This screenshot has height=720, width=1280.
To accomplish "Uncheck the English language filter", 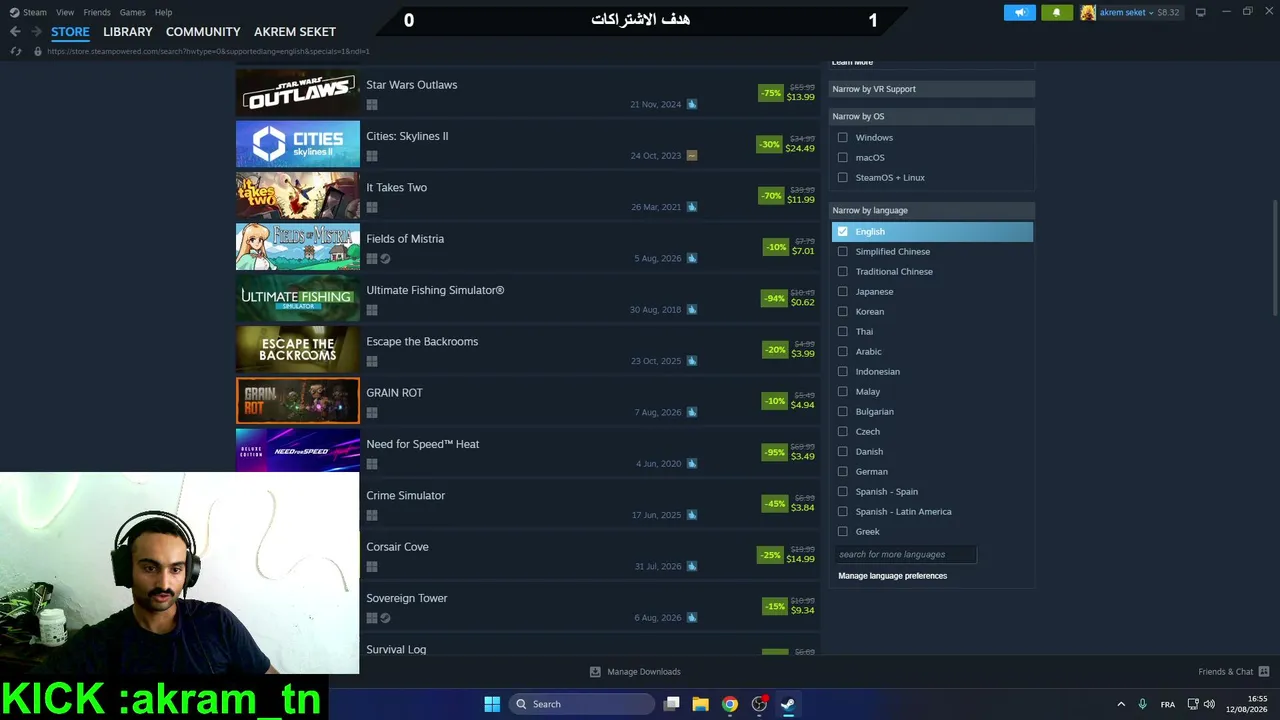I will click(843, 231).
